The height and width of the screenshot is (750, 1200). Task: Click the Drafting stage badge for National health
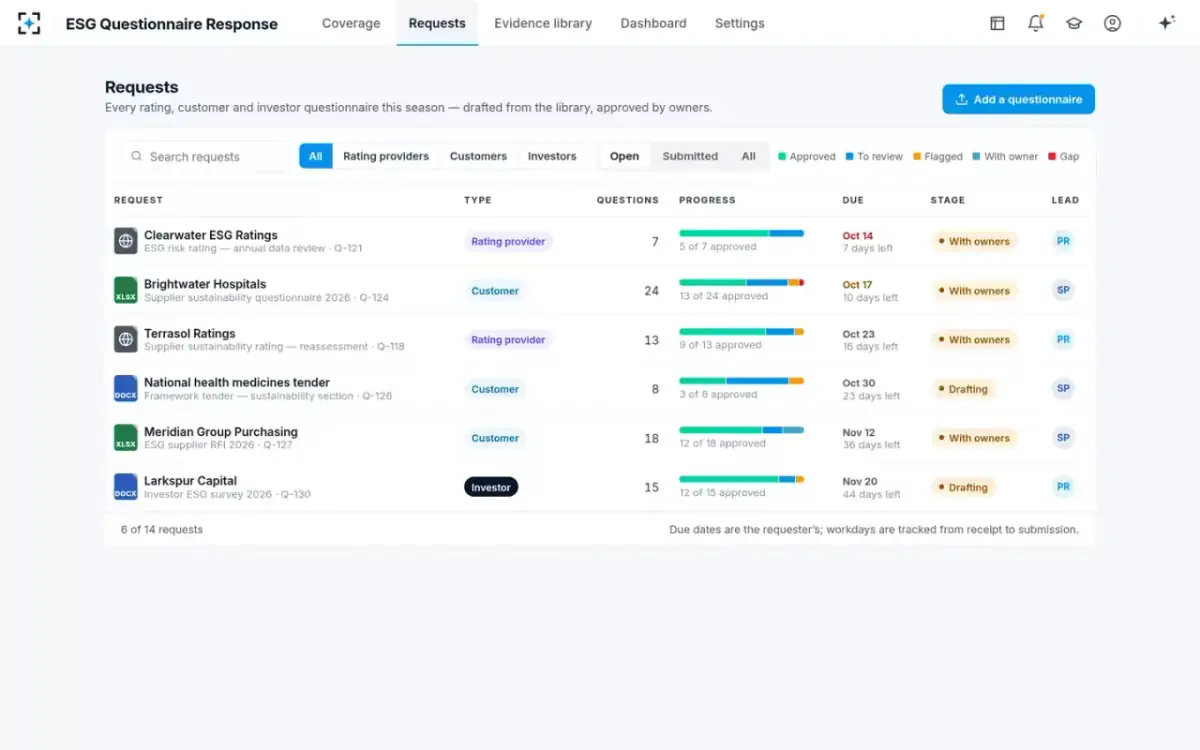[962, 389]
